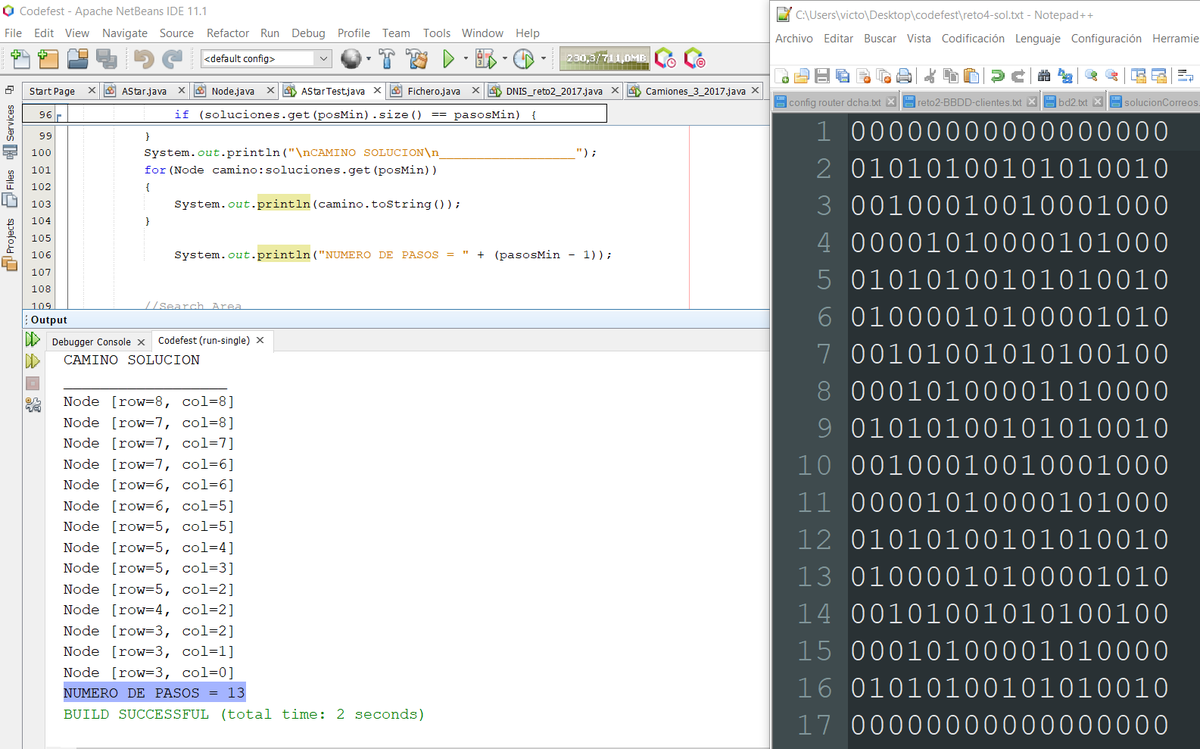This screenshot has height=749, width=1200.
Task: Stop the running build in Output
Action: tap(32, 383)
